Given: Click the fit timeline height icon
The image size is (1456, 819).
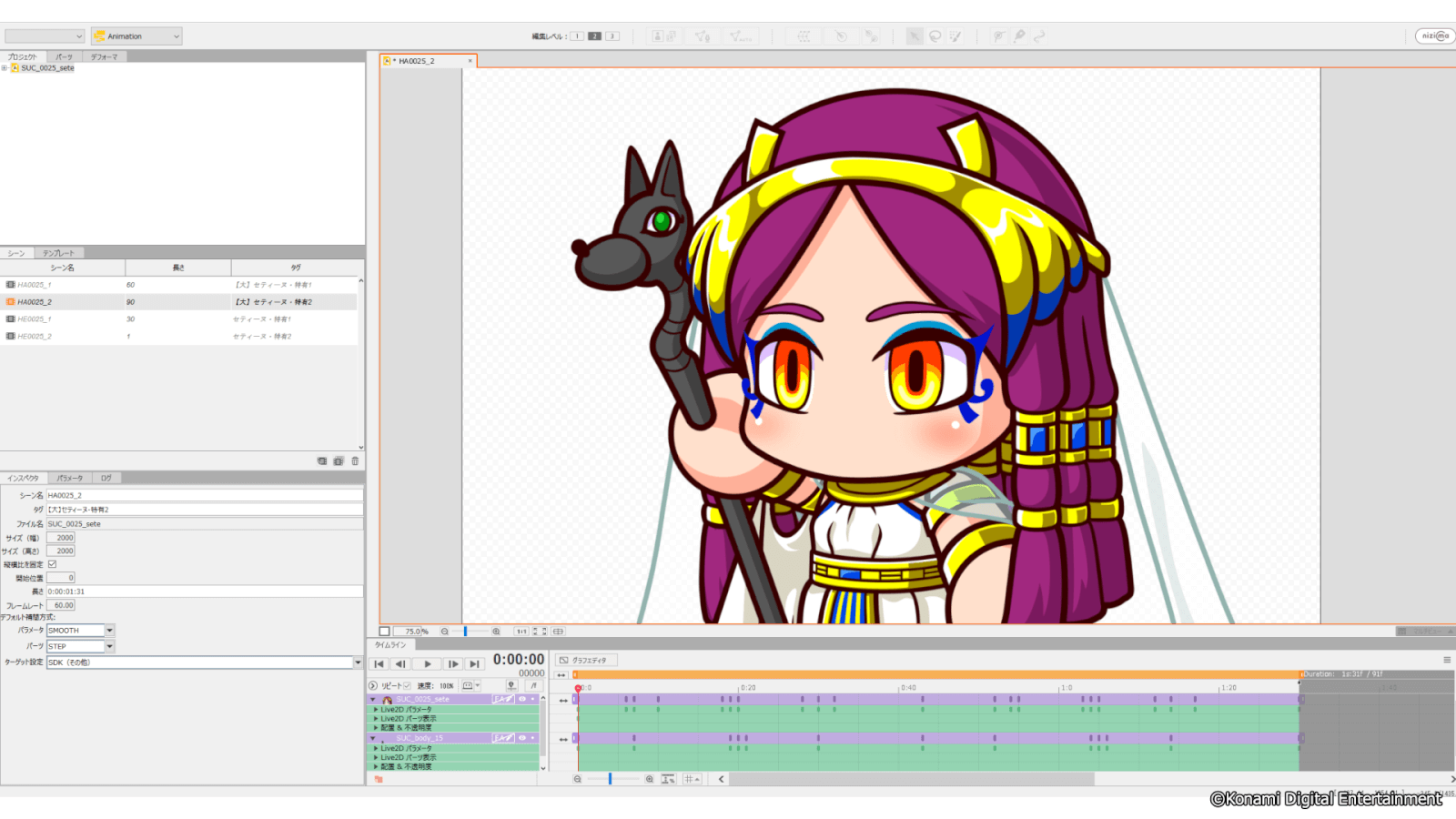Looking at the screenshot, I should (668, 779).
